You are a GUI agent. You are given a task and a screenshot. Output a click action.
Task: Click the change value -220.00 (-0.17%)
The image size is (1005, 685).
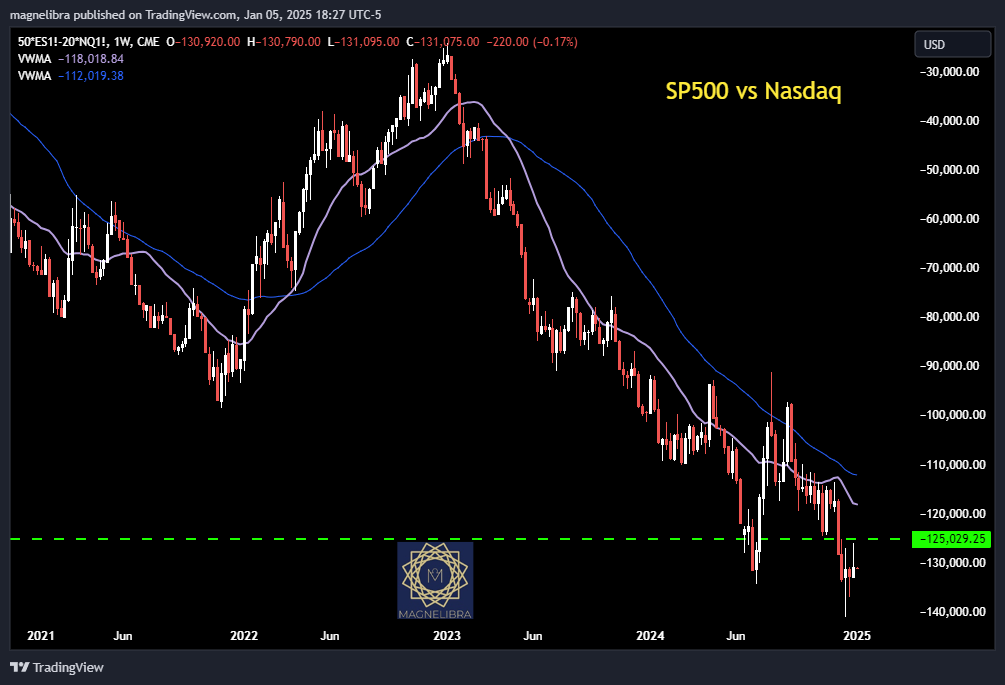click(x=532, y=42)
